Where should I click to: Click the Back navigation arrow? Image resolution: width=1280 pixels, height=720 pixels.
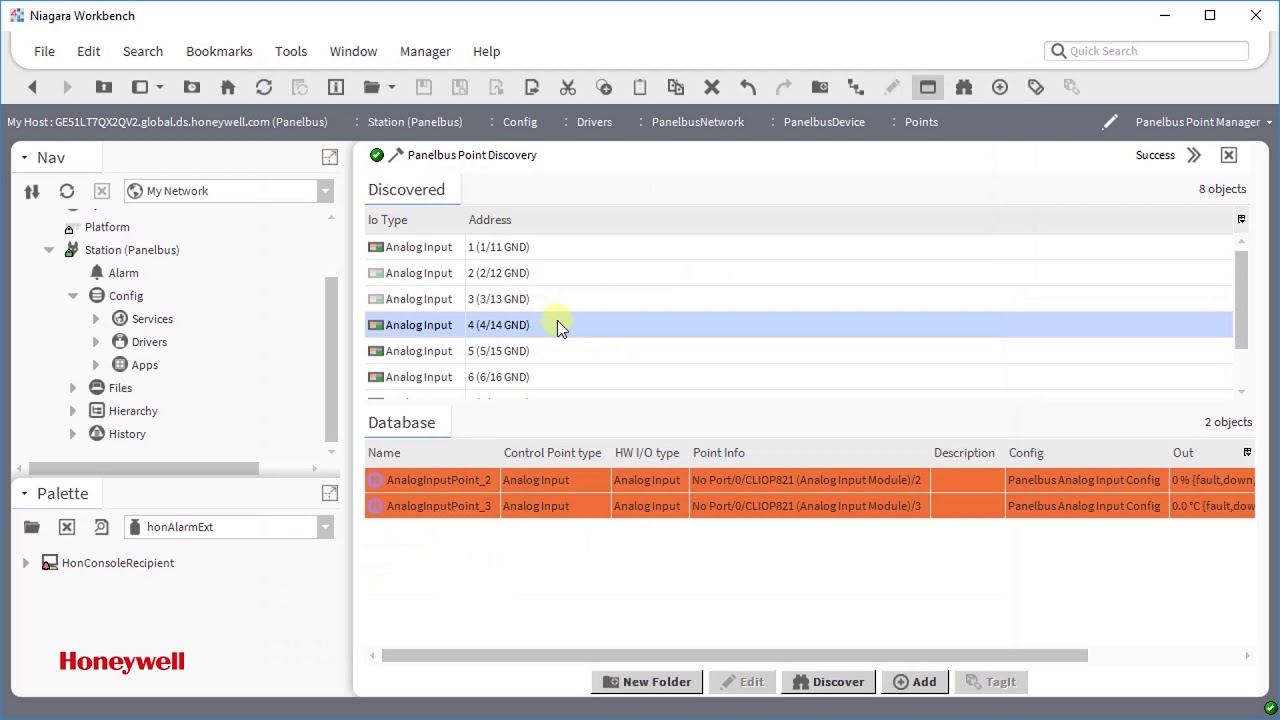[32, 87]
